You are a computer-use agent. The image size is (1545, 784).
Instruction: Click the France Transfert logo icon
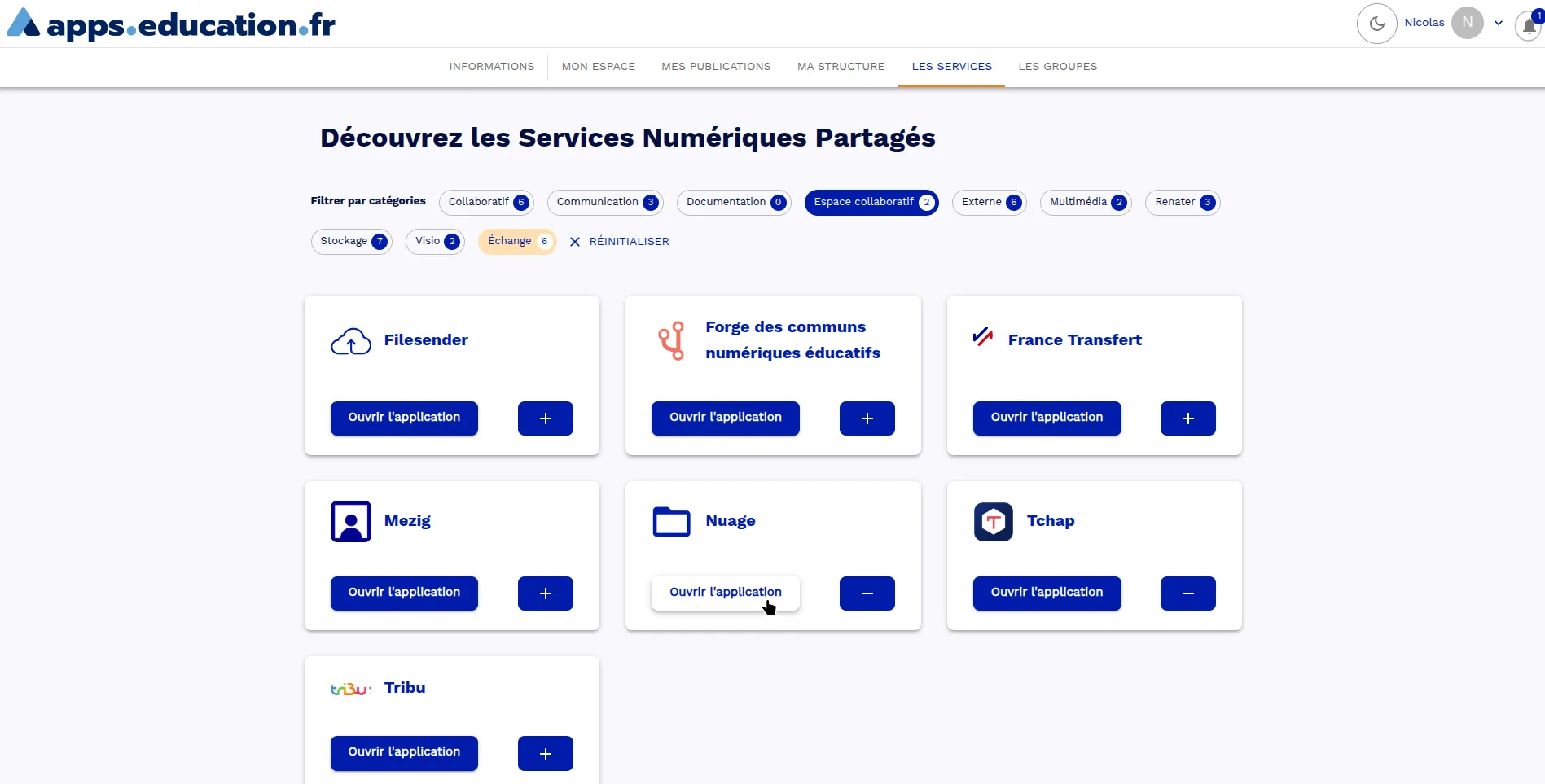click(x=983, y=337)
